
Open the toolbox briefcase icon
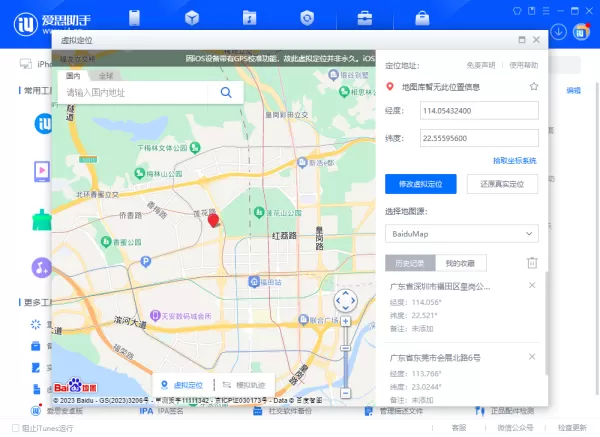coord(365,18)
